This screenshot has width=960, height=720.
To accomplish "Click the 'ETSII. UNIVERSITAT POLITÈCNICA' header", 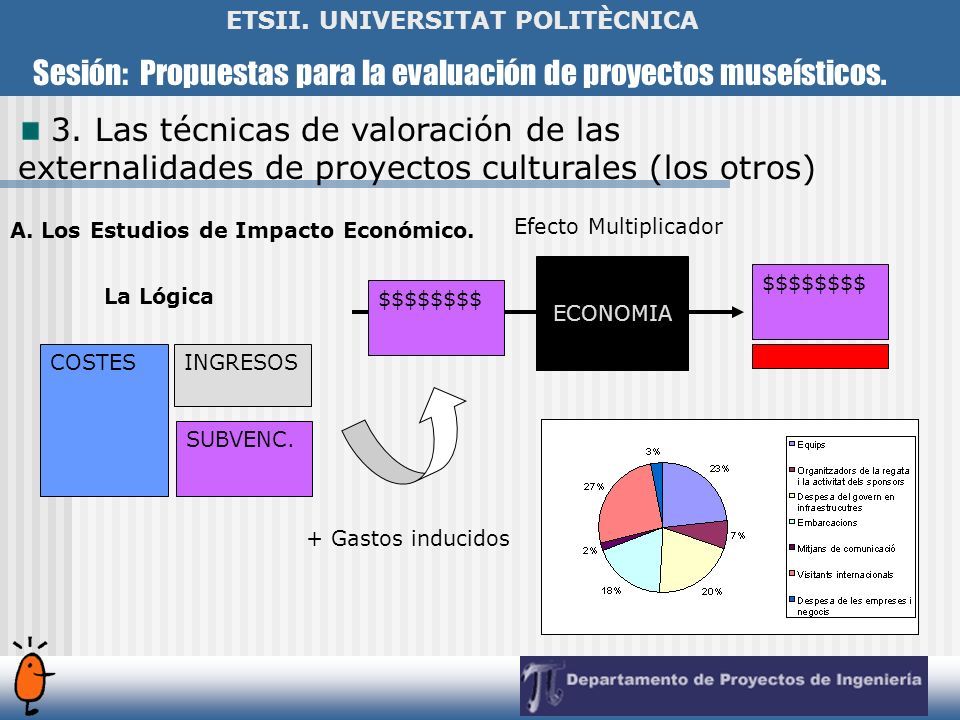I will coord(462,20).
